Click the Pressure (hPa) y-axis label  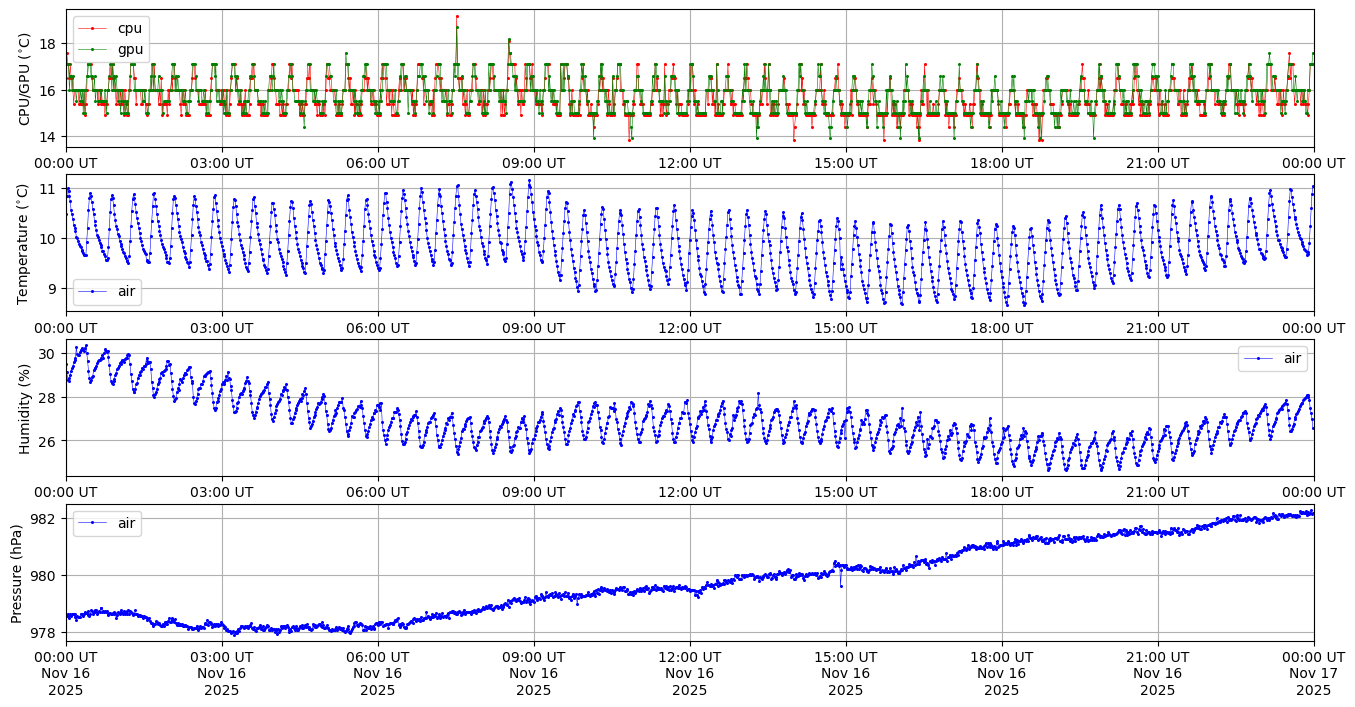pos(17,573)
